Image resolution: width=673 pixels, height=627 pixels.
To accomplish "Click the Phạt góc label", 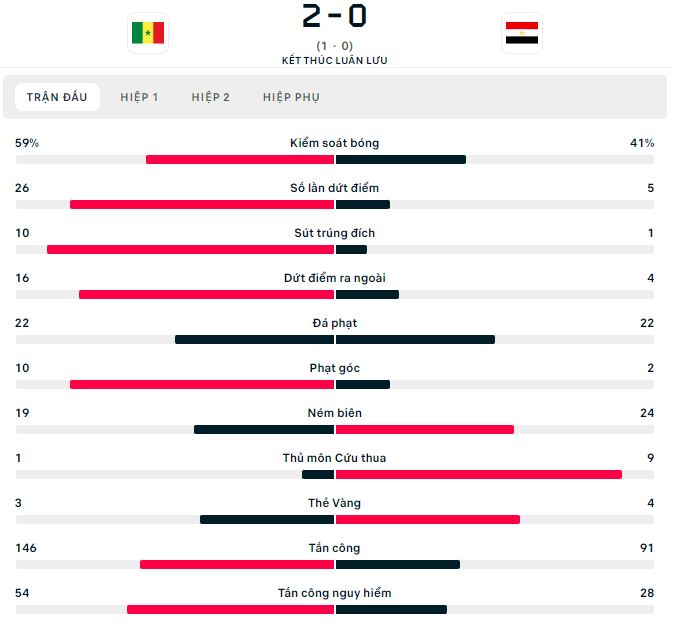I will point(334,368).
